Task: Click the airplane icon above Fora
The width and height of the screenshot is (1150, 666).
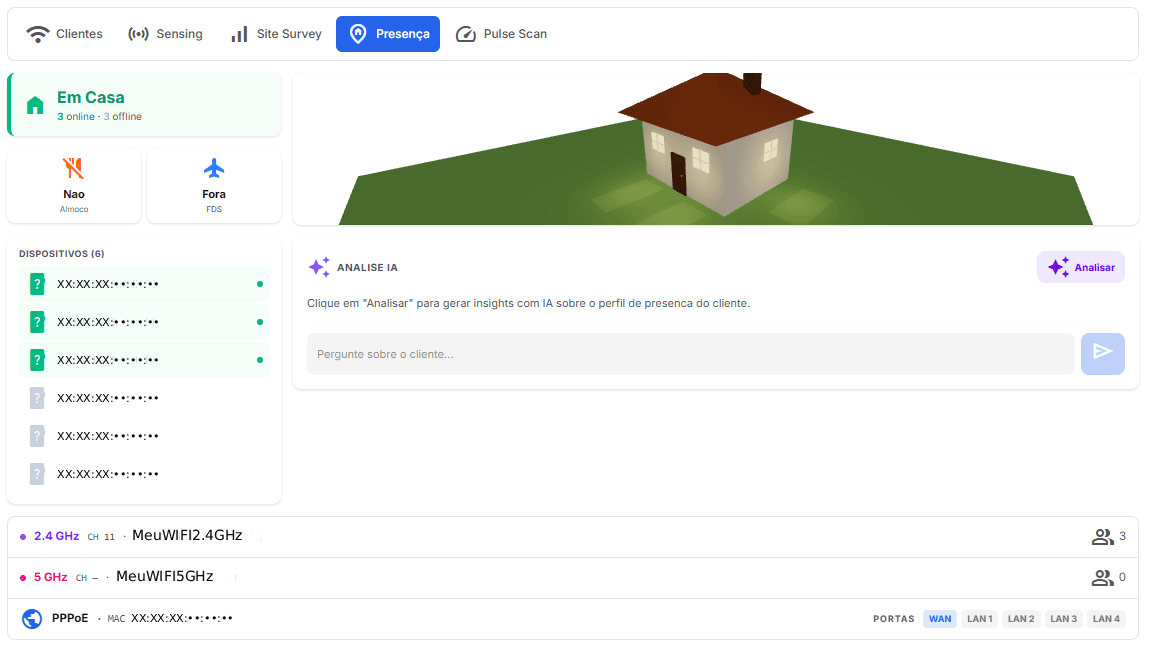Action: 214,169
